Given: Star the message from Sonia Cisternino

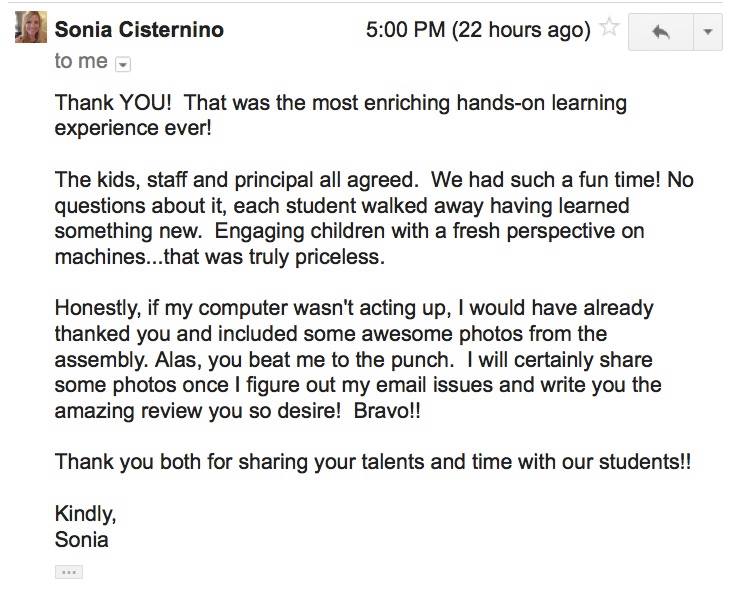Looking at the screenshot, I should coord(608,29).
